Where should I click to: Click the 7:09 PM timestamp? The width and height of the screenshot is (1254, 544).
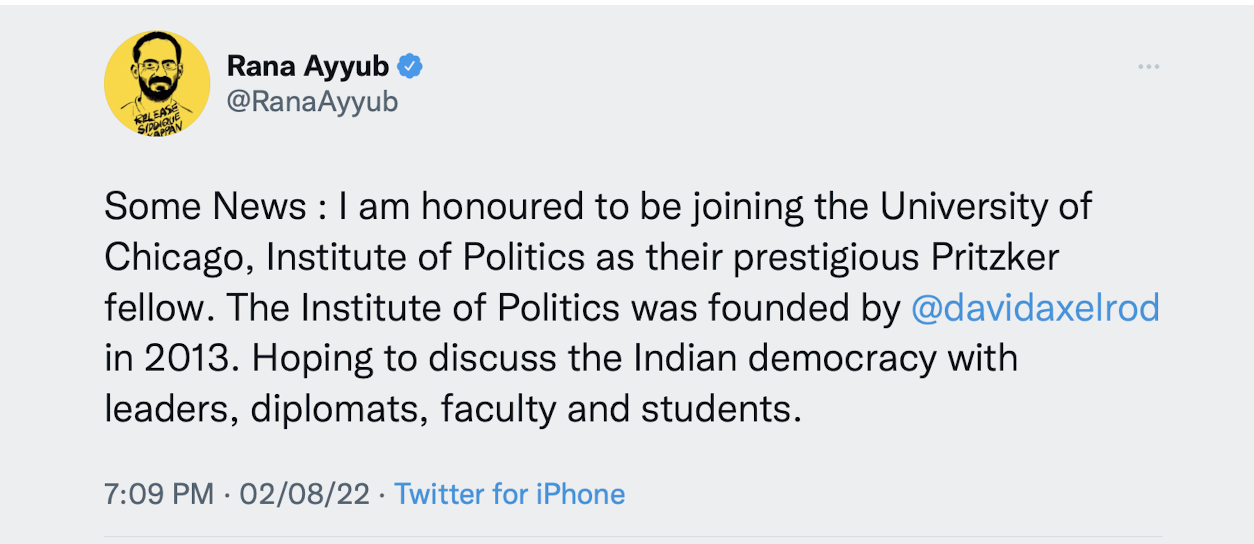[x=158, y=494]
